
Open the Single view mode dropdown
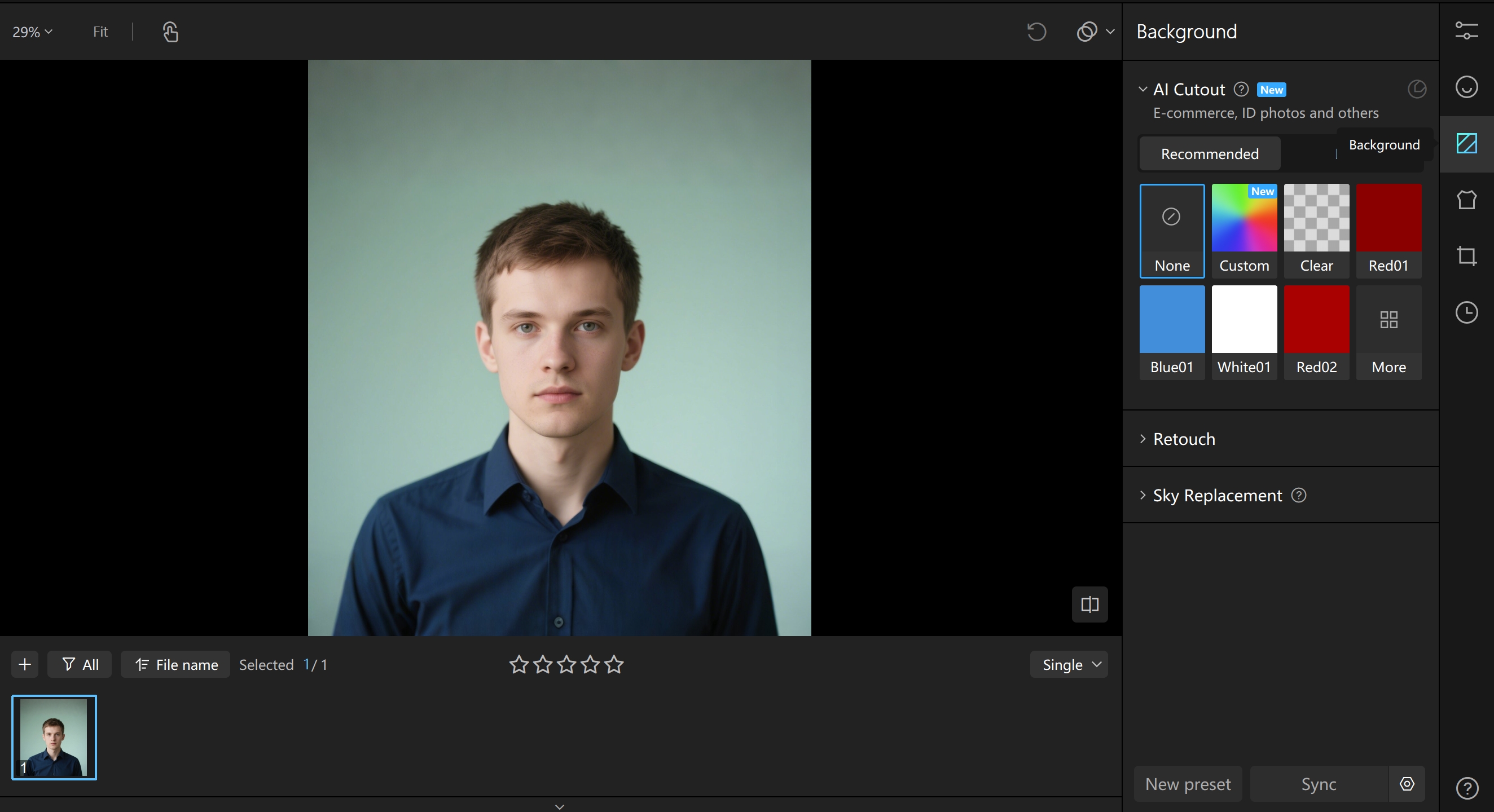point(1068,664)
